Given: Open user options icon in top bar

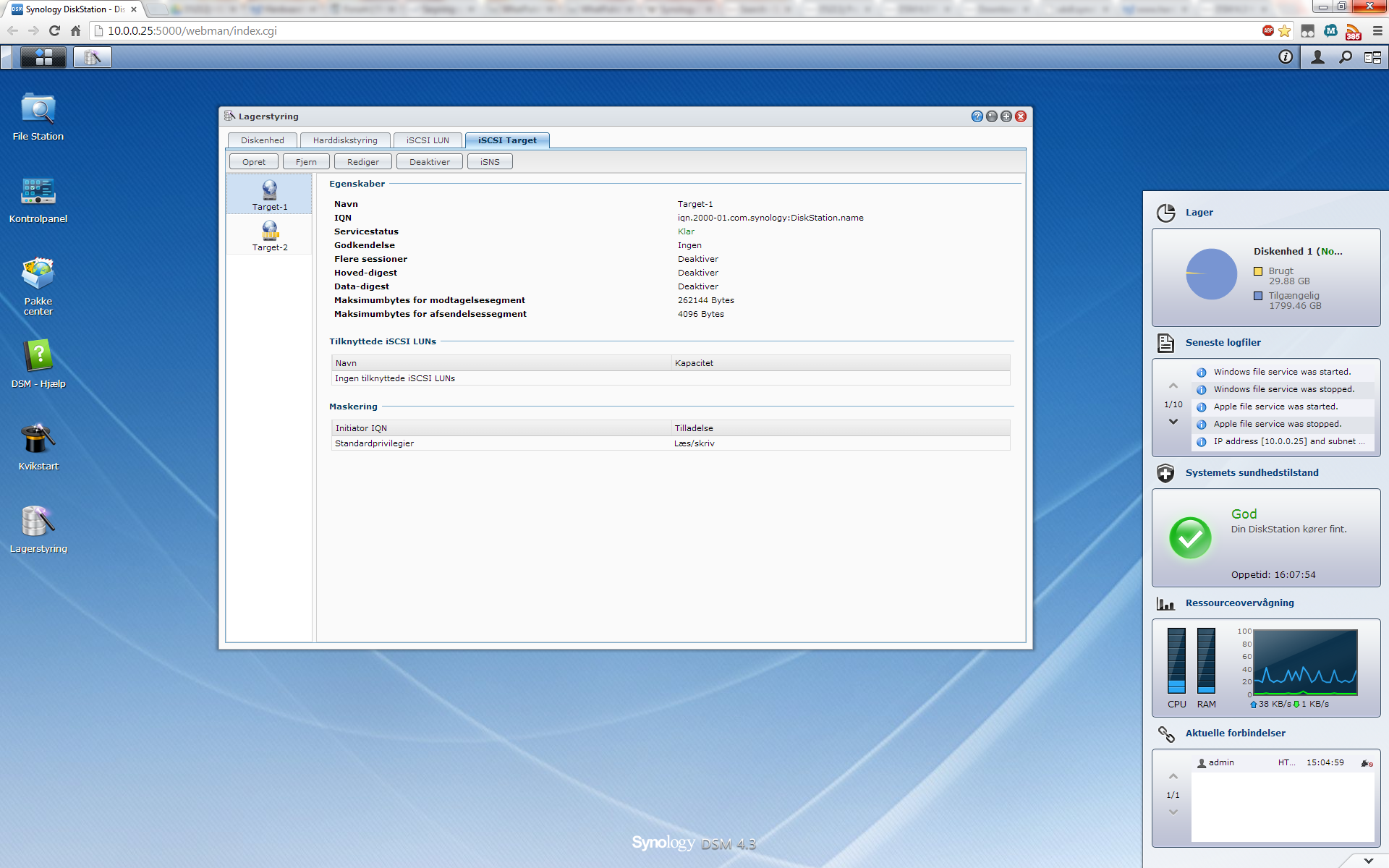Looking at the screenshot, I should click(x=1318, y=57).
